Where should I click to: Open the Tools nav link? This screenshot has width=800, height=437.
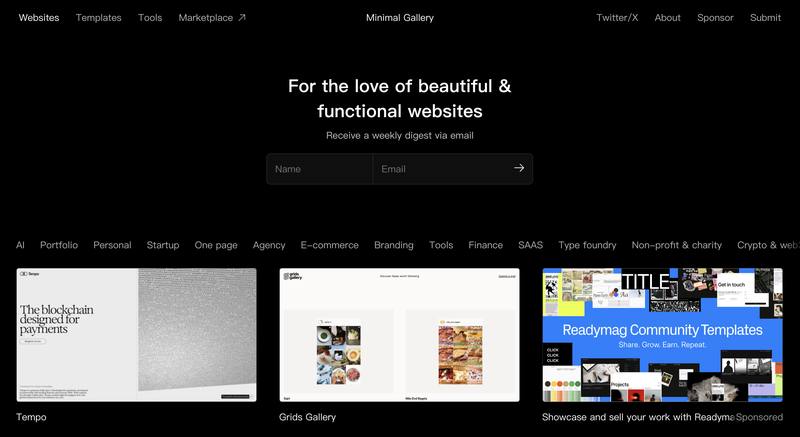point(150,17)
